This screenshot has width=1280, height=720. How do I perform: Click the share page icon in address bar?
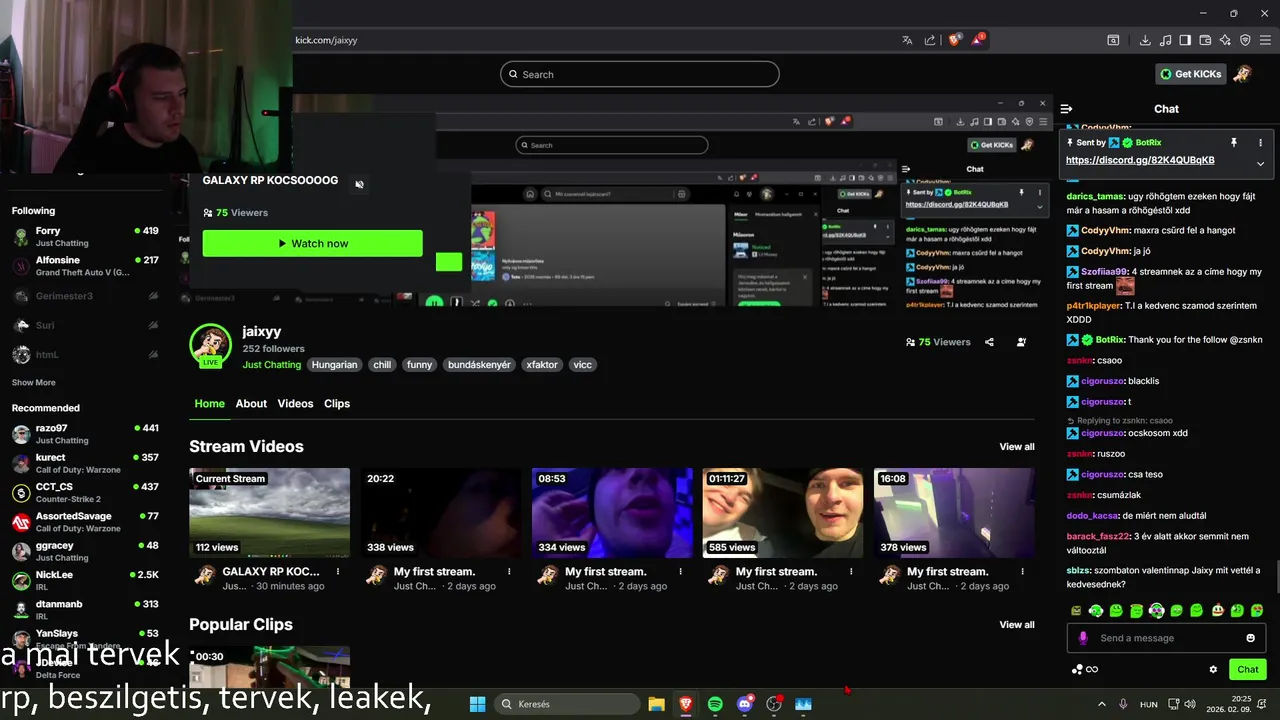click(930, 40)
